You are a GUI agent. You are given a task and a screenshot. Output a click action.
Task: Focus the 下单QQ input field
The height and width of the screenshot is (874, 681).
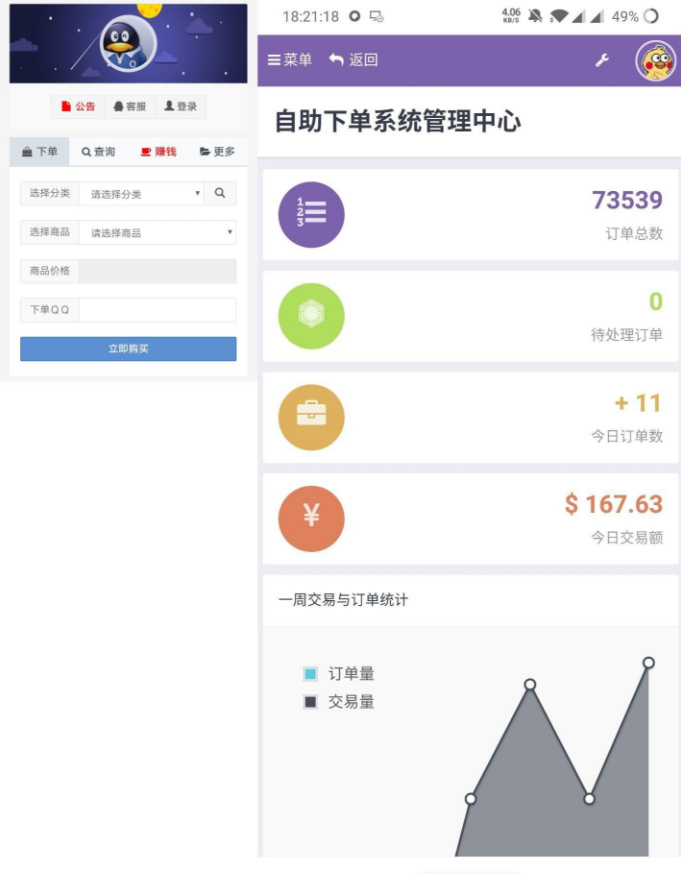coord(157,310)
